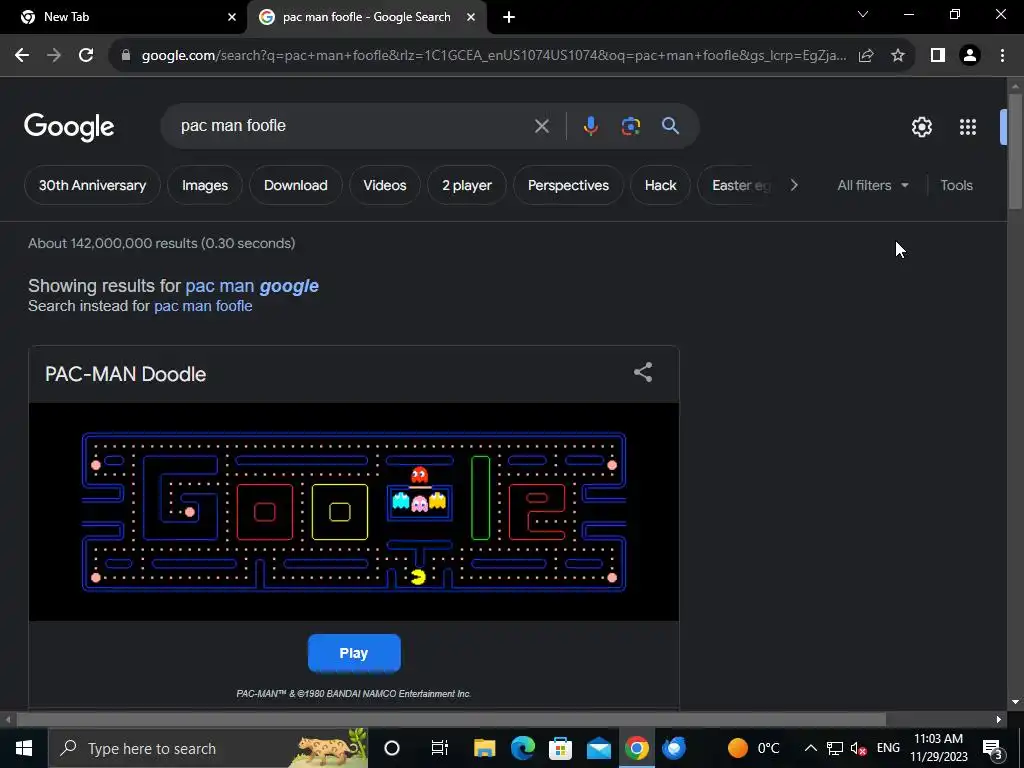Submit search with the magnifier icon
This screenshot has height=768, width=1024.
coord(670,126)
